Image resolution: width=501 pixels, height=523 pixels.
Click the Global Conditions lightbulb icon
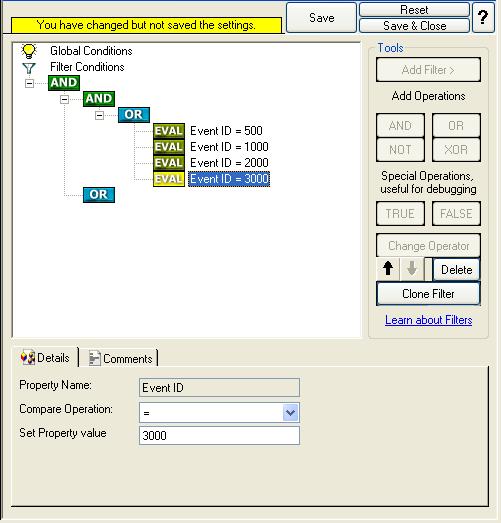pos(29,51)
